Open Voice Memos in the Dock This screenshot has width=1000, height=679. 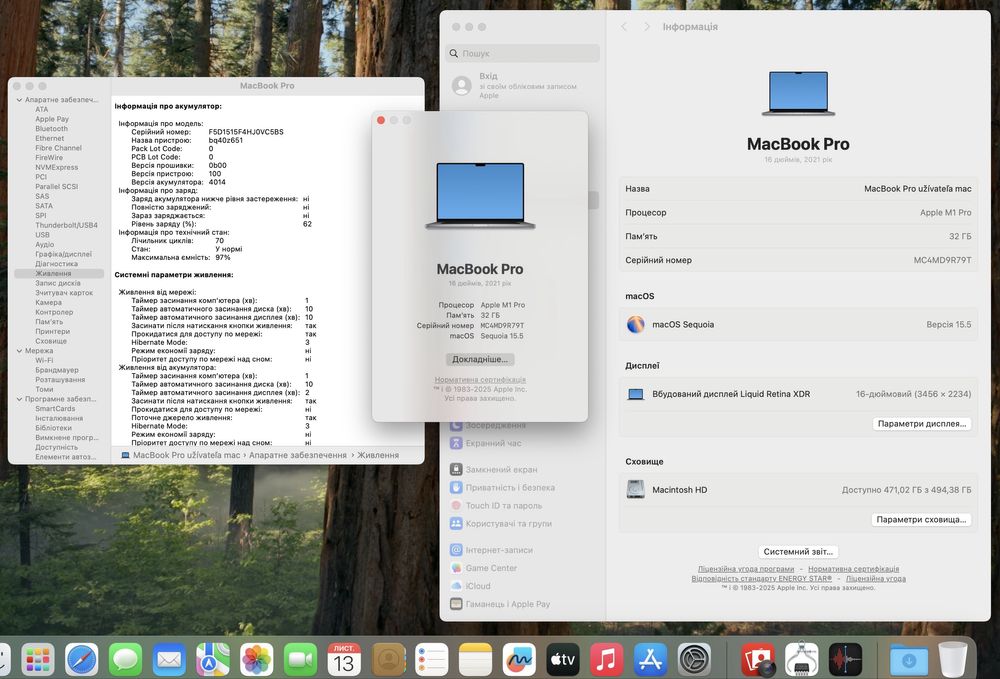click(x=845, y=659)
